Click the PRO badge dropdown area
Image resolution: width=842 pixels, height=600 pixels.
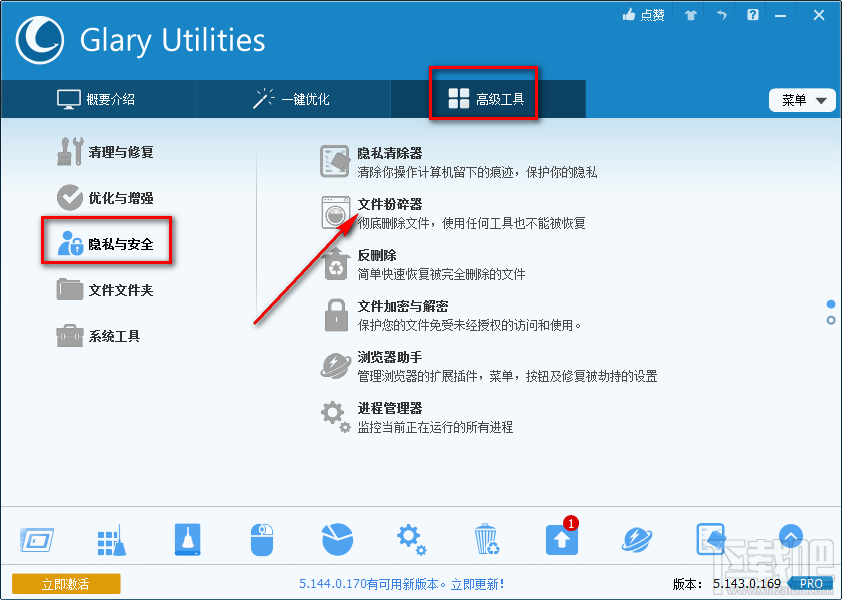click(x=810, y=583)
